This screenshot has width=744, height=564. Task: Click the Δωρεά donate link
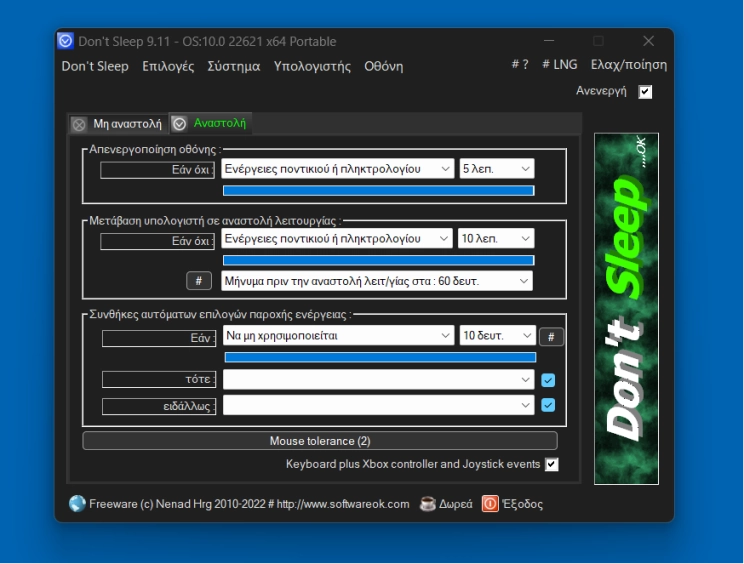(456, 504)
